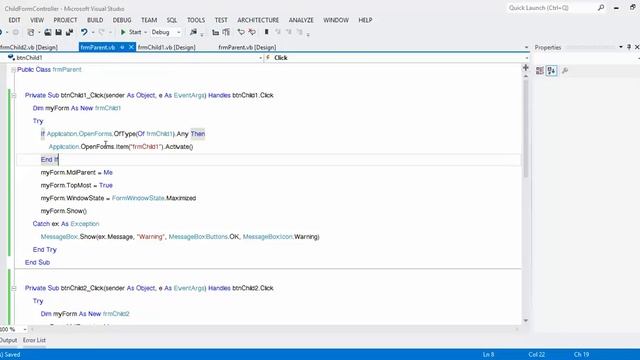Click the 'Catch ex As Exception' line

coord(66,224)
